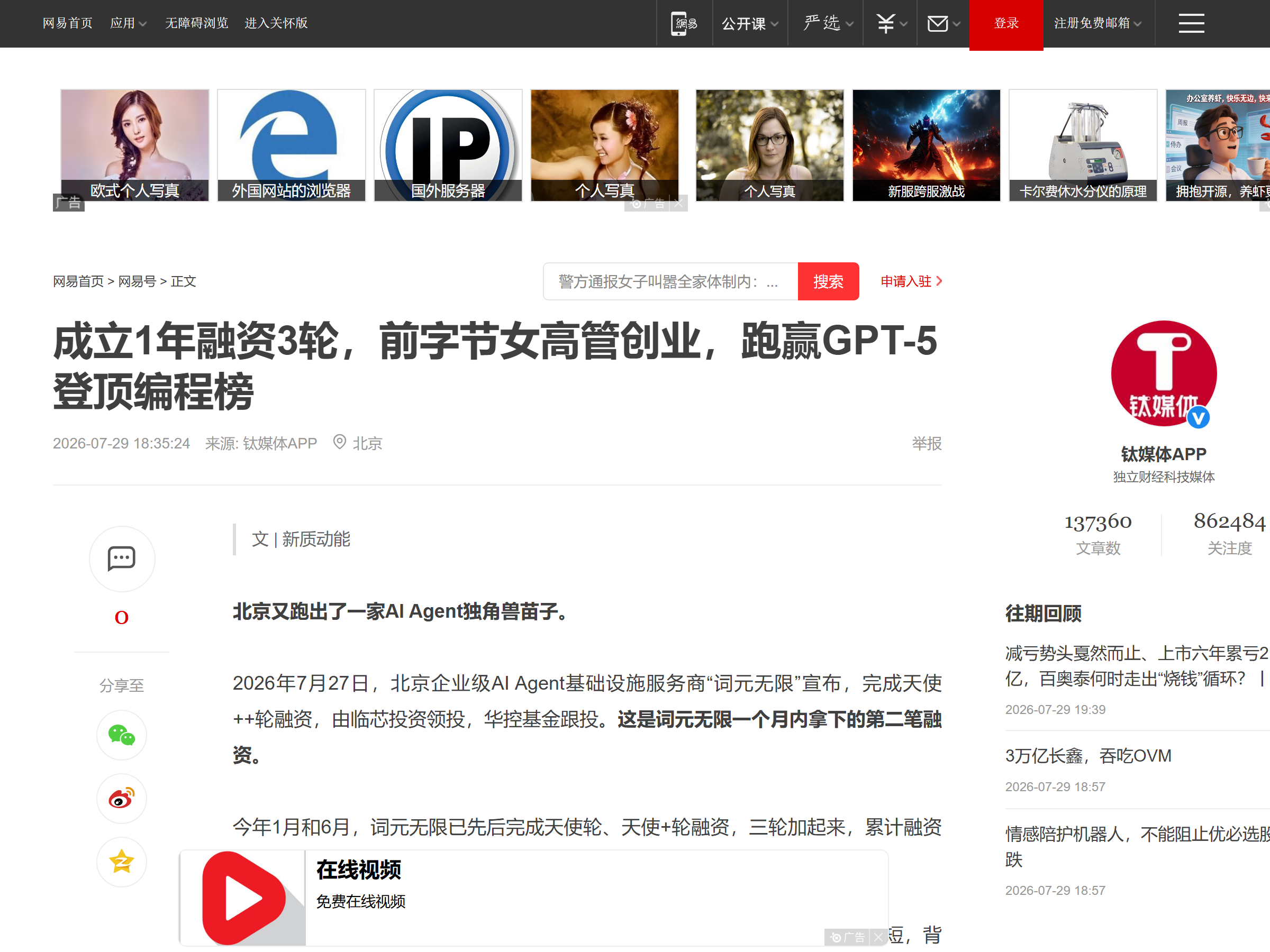Go to 网易首页 in top bar
Screen dimensions: 1270x952
[x=67, y=23]
